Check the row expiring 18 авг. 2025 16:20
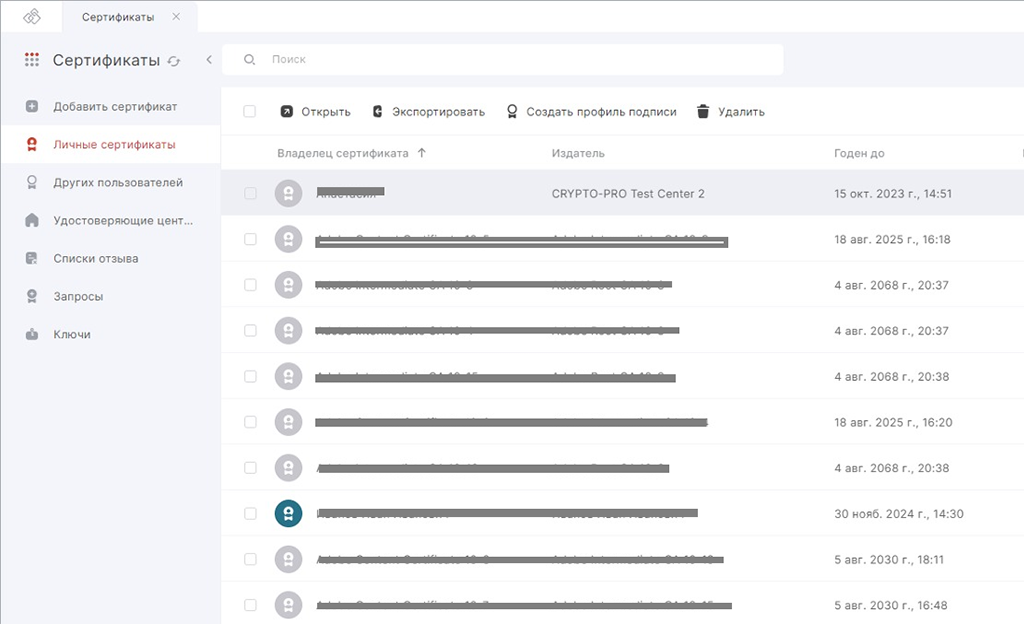Screen dimensions: 1024x624 (x=250, y=422)
